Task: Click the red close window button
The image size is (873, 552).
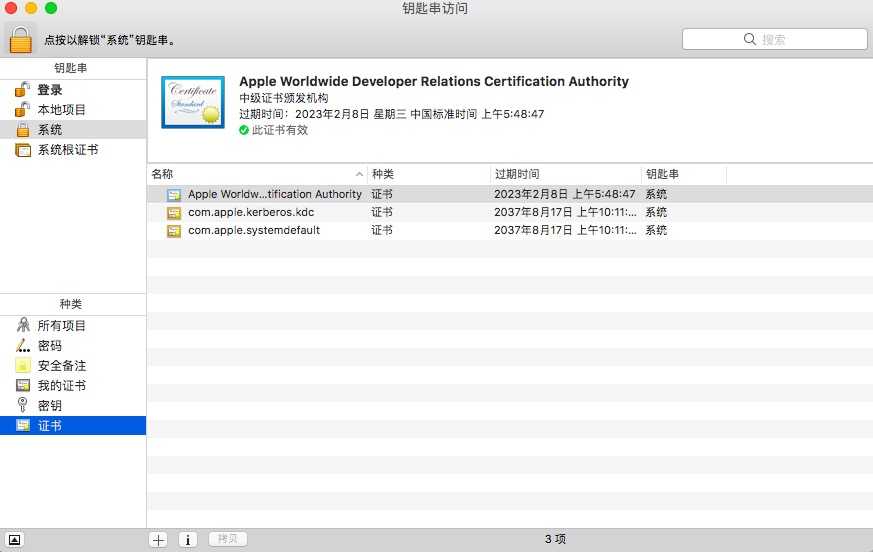Action: [11, 8]
